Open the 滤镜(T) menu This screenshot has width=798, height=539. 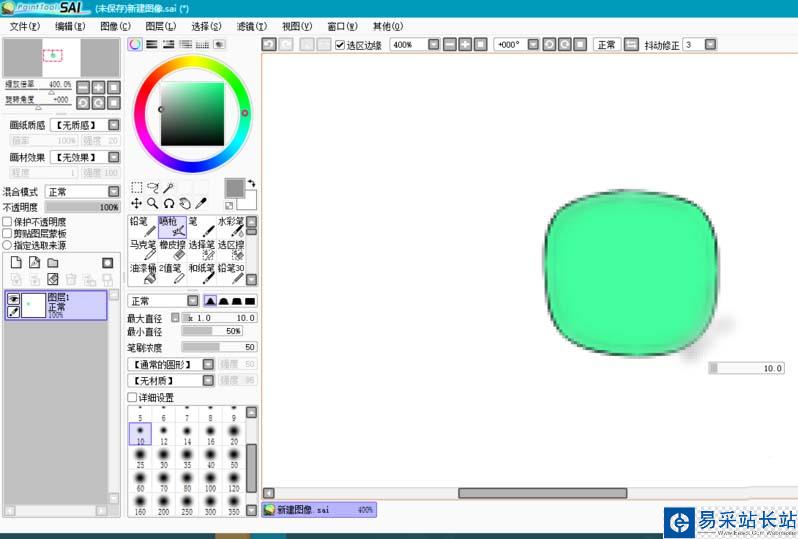251,26
